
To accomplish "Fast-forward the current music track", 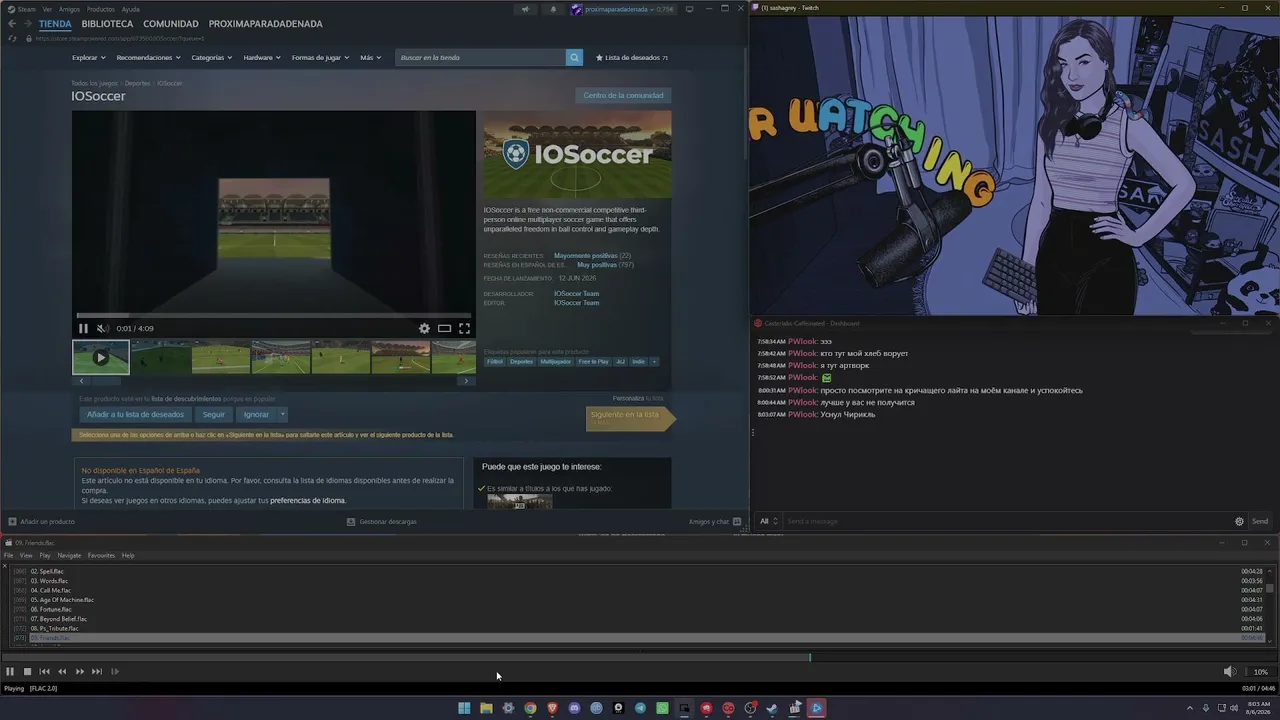I will coord(80,672).
